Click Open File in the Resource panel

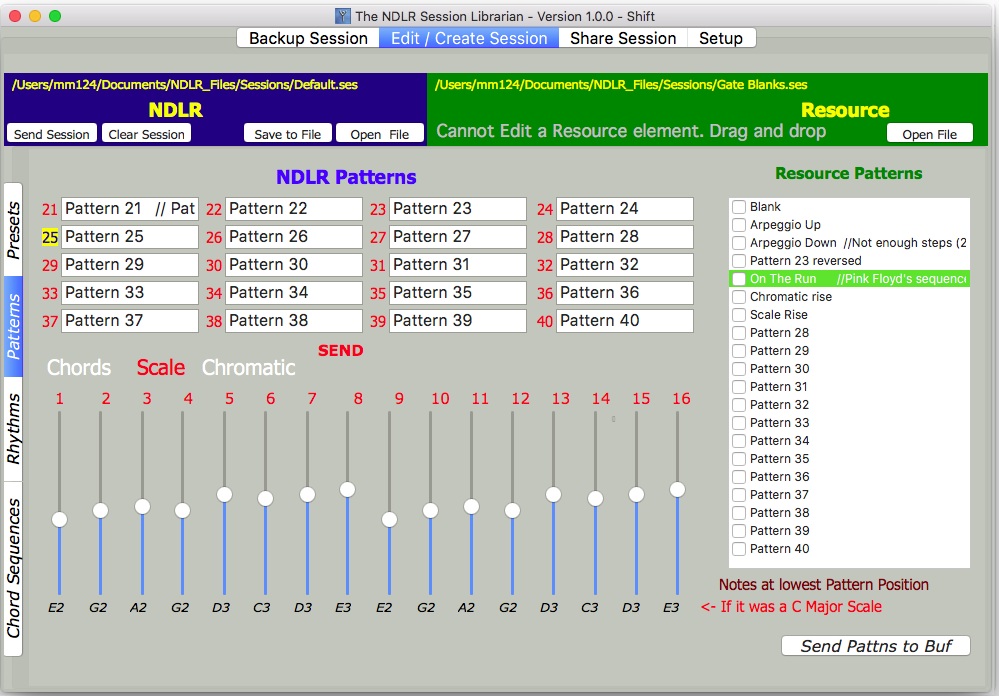pos(929,134)
